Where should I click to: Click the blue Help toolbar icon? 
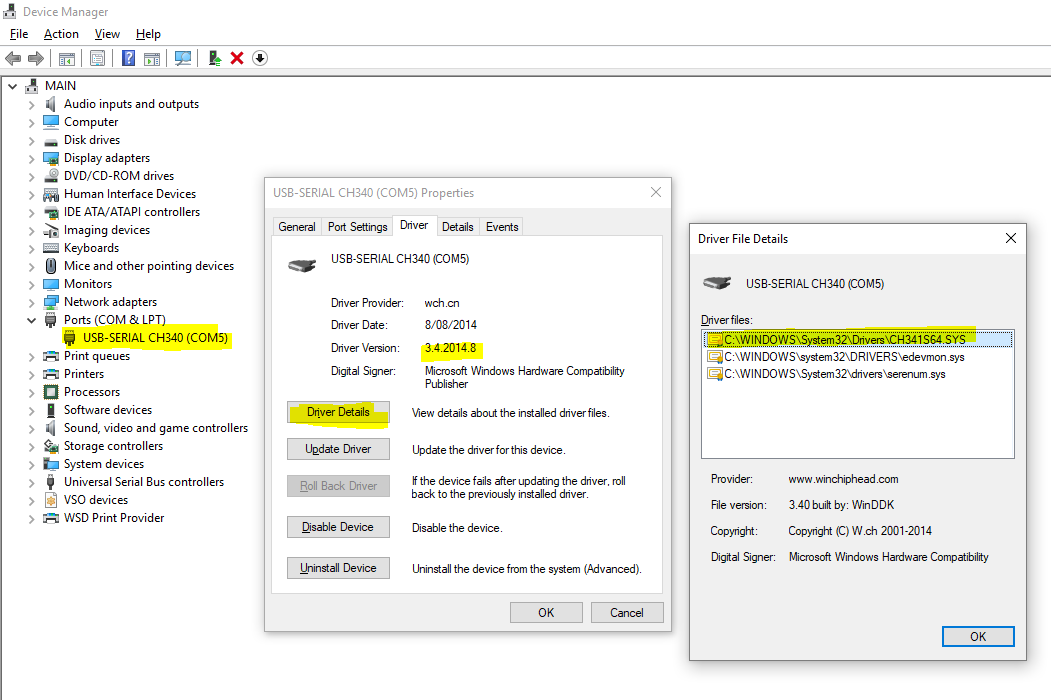[x=128, y=58]
